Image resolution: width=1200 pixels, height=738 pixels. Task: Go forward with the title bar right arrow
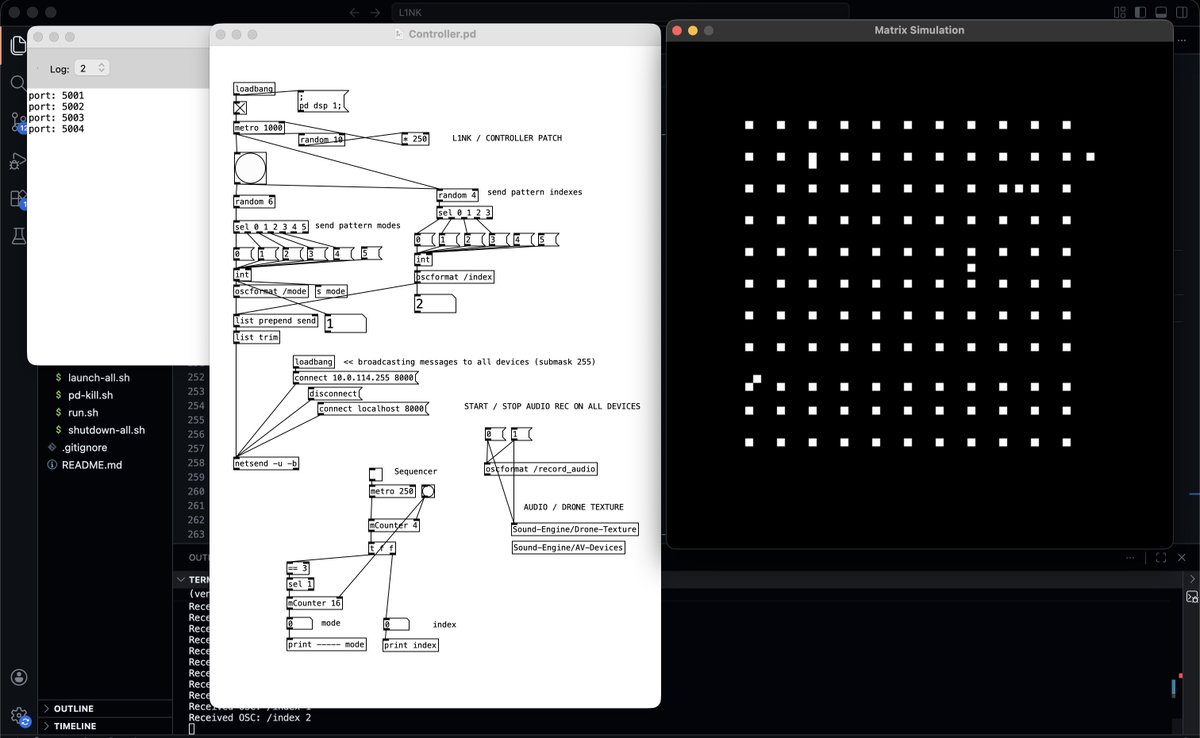376,12
